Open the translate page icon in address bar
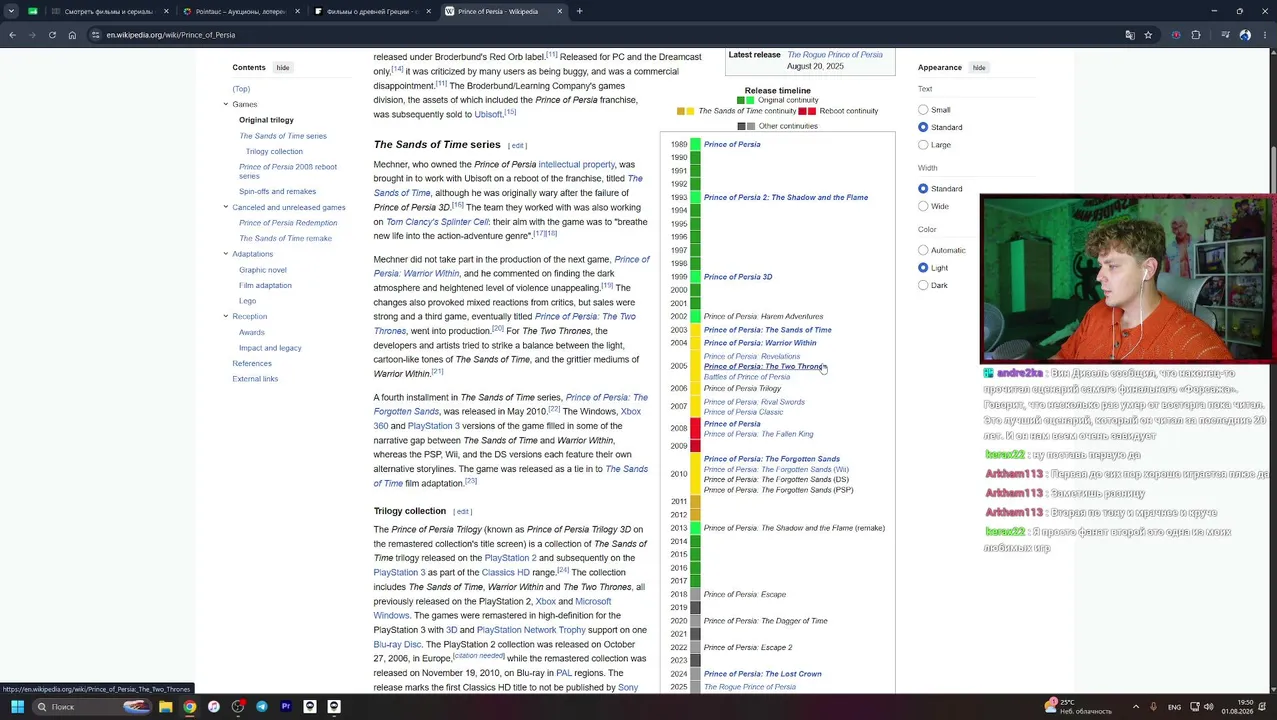 (x=1130, y=35)
